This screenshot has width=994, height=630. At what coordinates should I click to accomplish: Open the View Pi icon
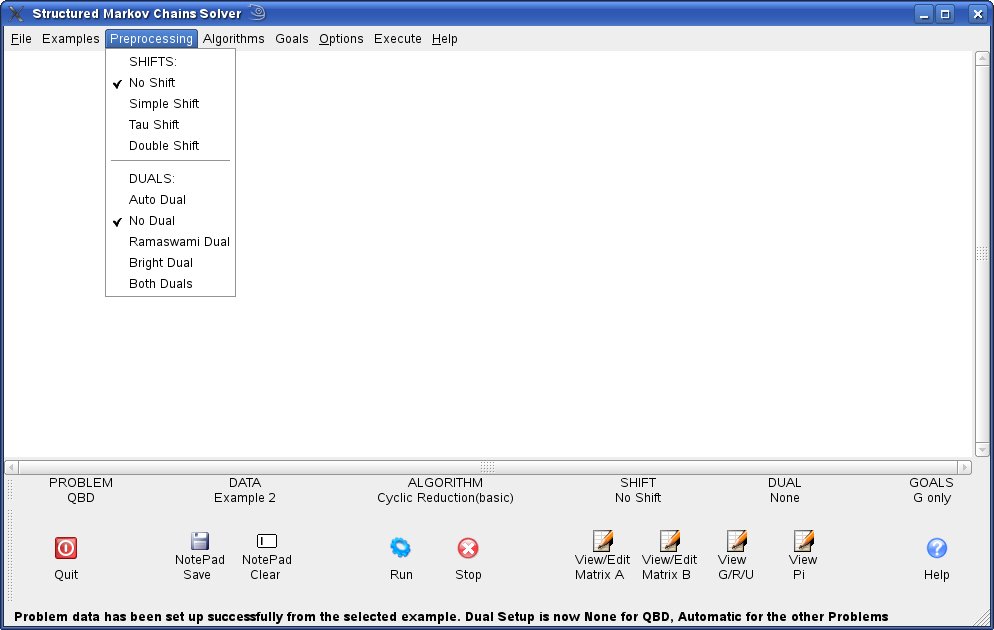coord(803,541)
